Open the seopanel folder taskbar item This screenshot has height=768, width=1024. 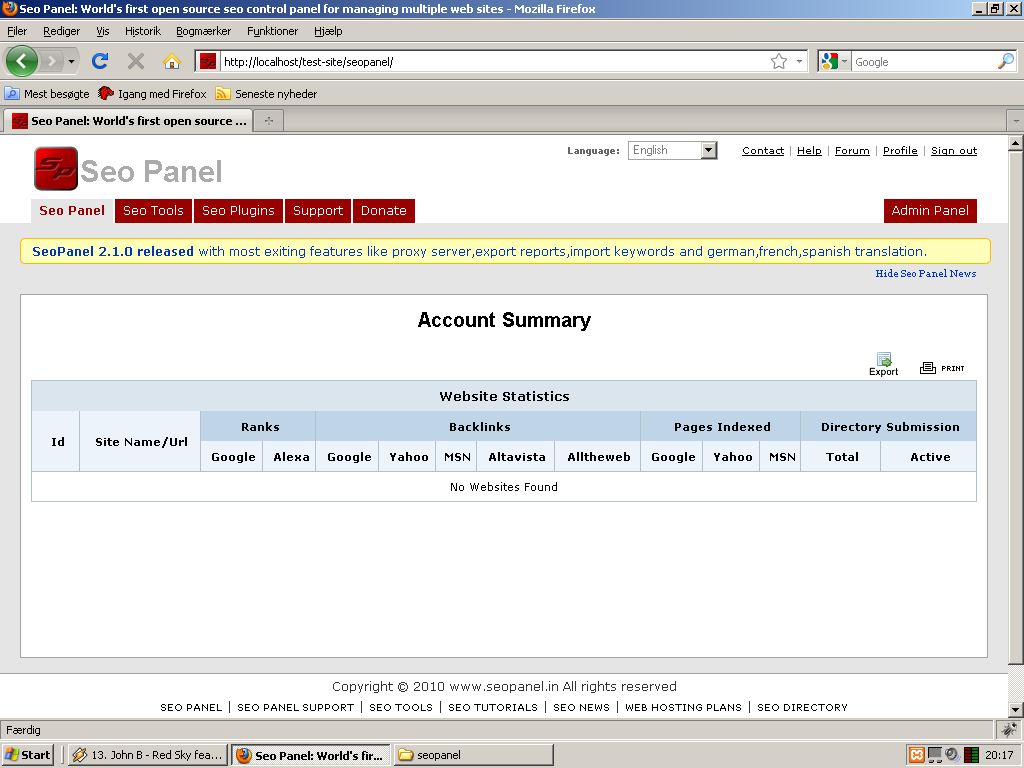[473, 755]
